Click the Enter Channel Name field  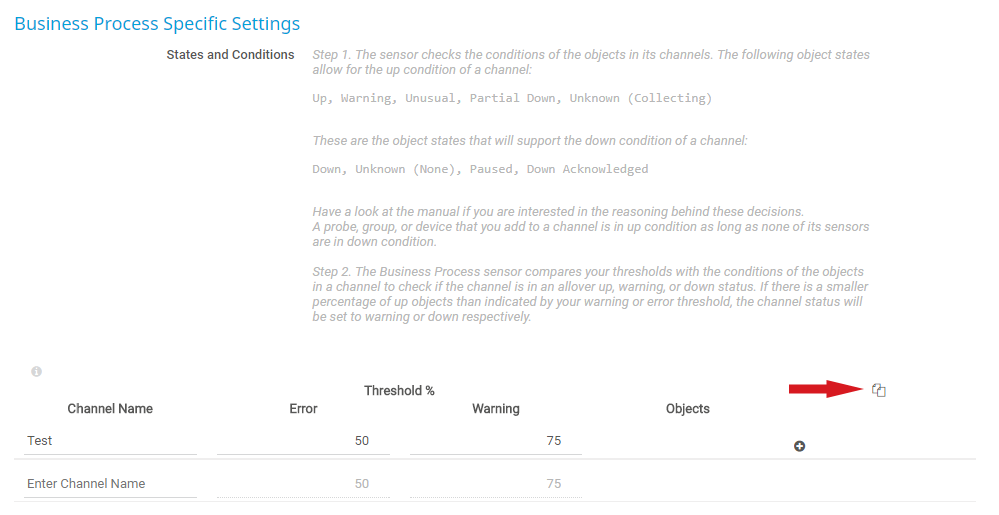(110, 484)
